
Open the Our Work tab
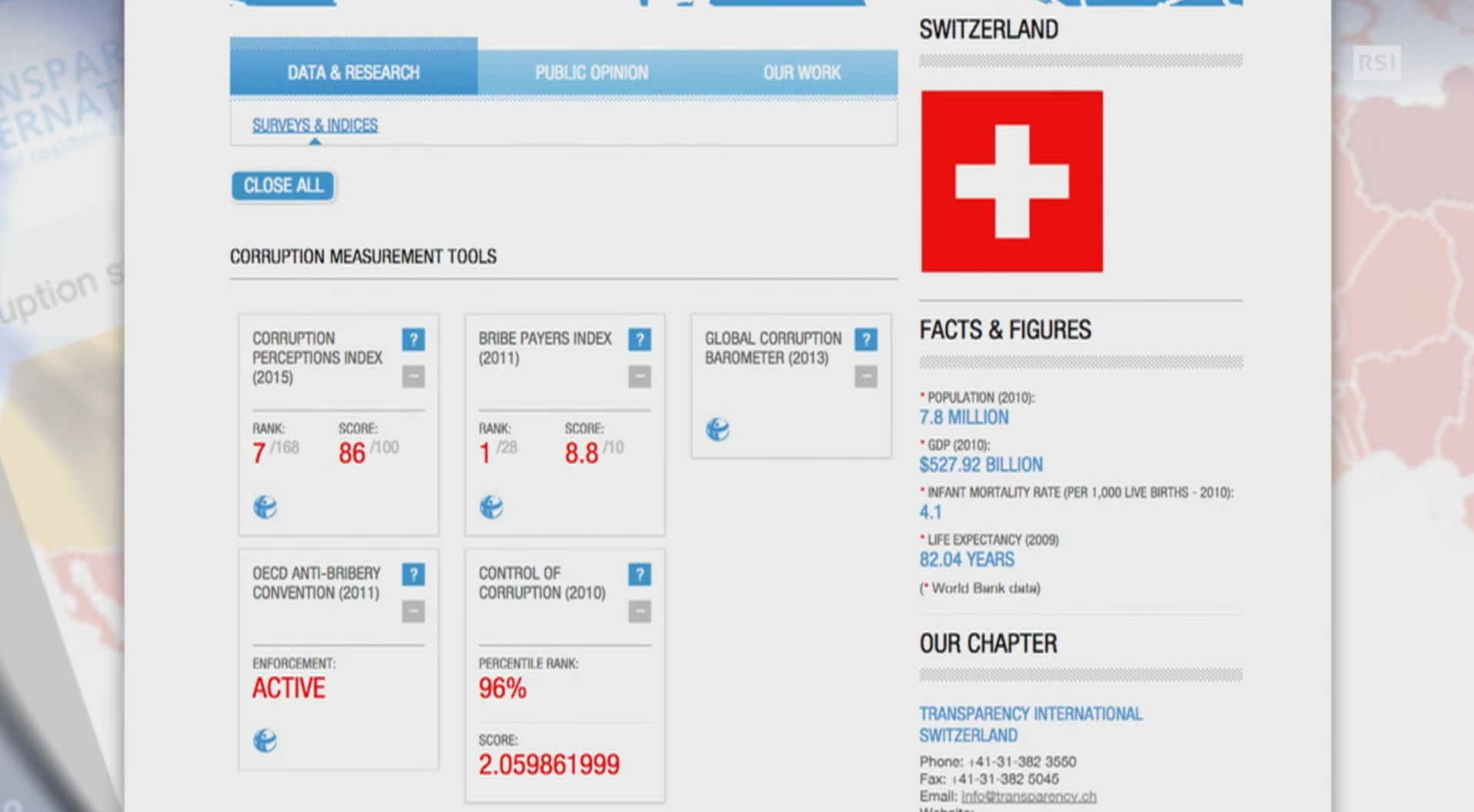(801, 73)
